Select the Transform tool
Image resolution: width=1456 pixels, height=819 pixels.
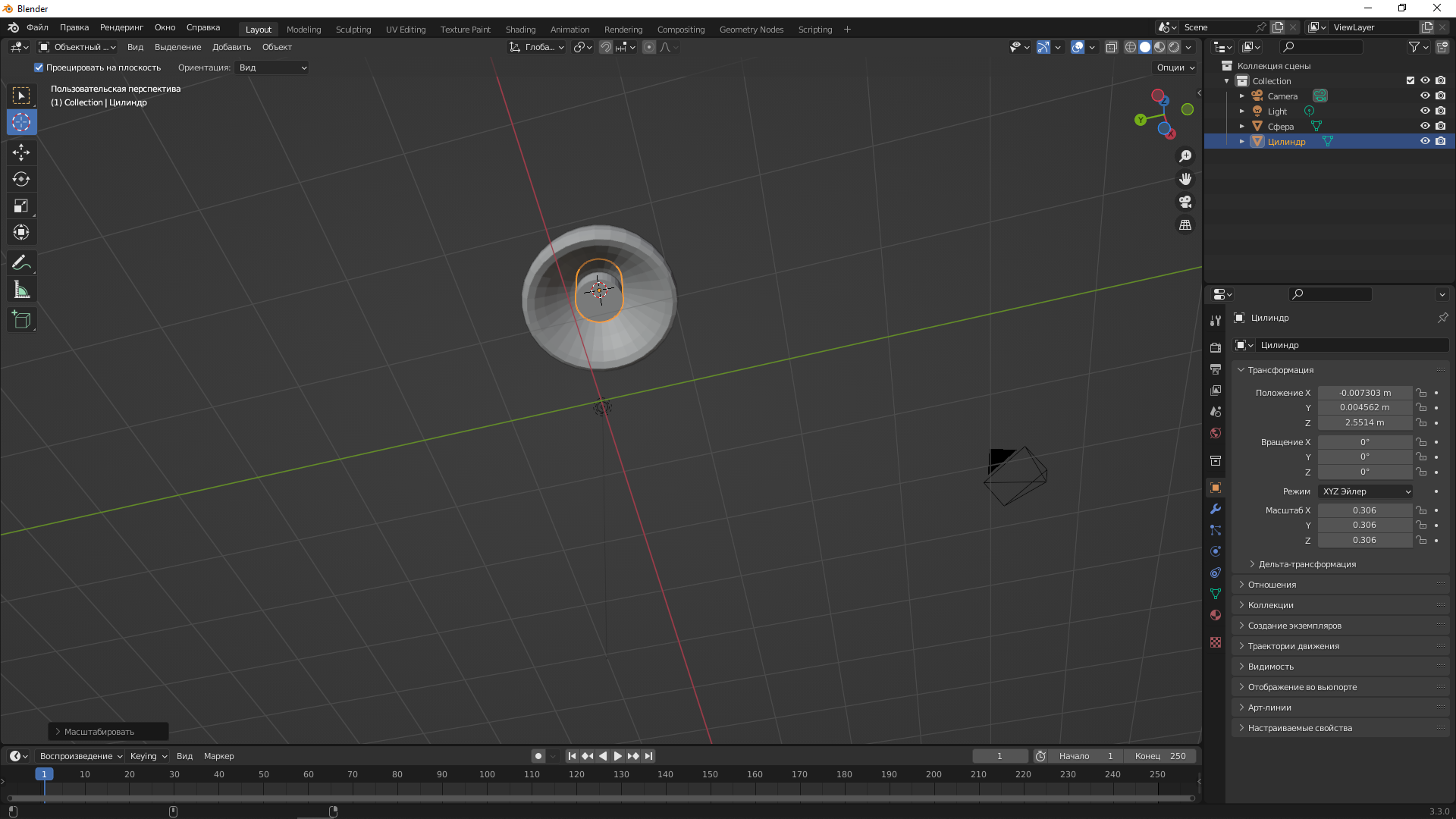(21, 232)
